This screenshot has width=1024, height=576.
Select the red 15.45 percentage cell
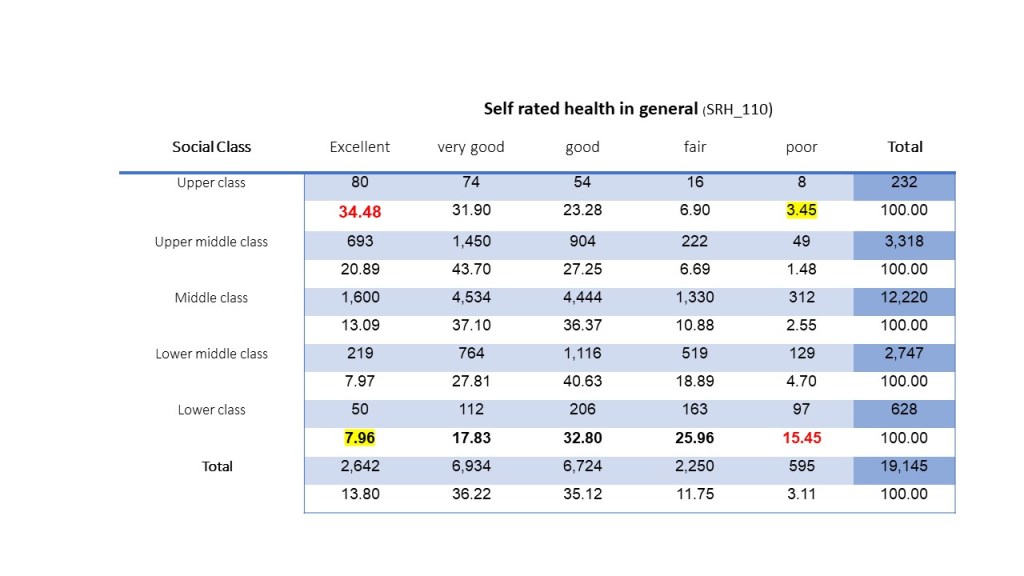tap(801, 438)
